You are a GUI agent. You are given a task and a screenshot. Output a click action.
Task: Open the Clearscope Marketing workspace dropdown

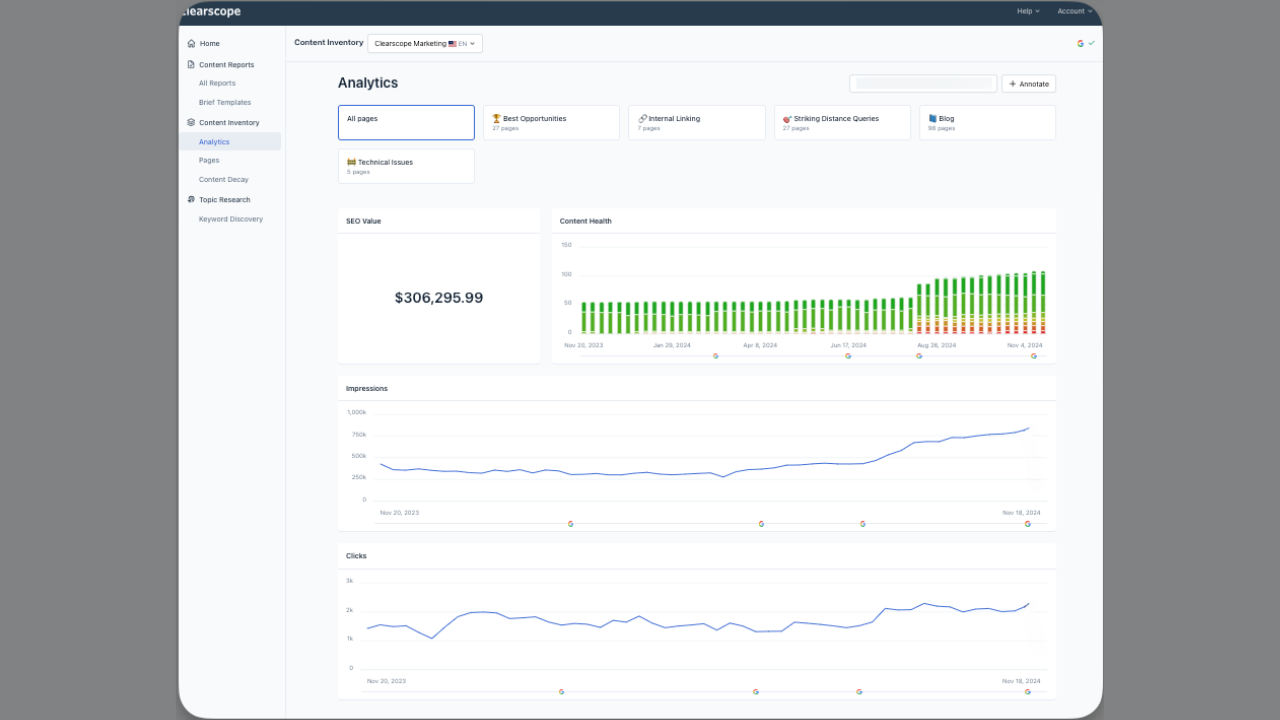coord(424,44)
